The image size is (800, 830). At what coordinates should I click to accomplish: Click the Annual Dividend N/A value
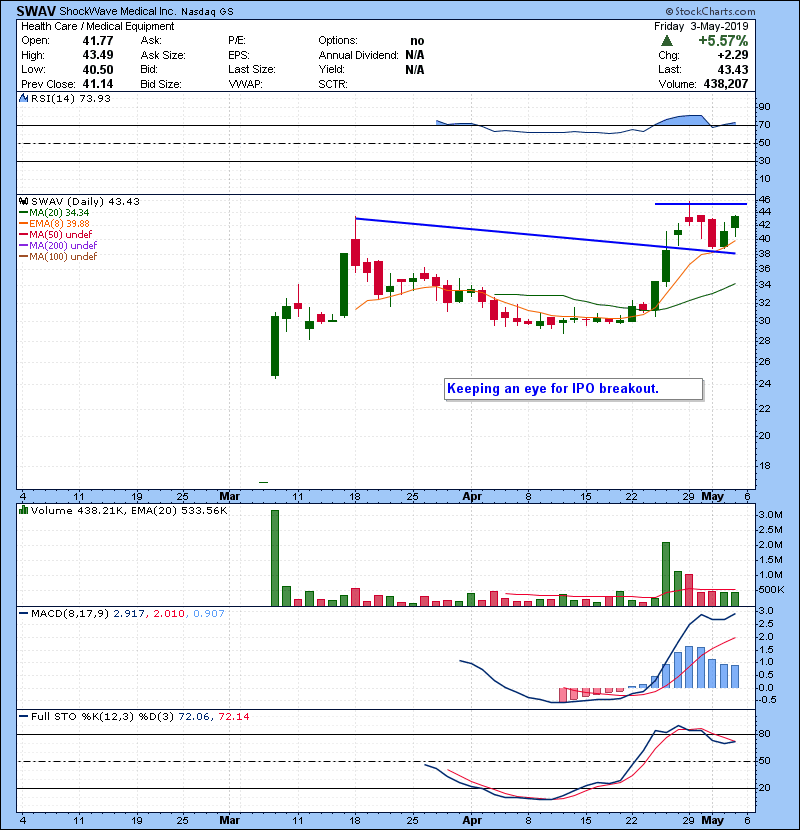[x=415, y=55]
